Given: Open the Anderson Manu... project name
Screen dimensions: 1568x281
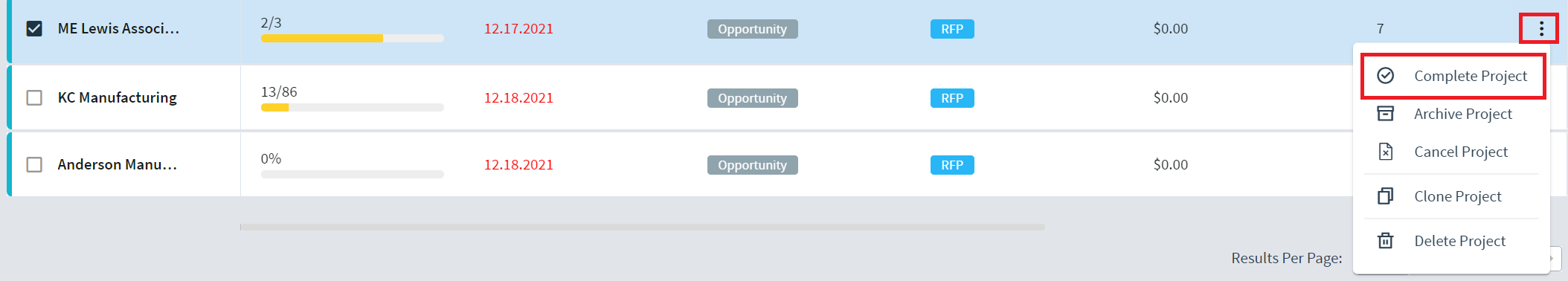Looking at the screenshot, I should point(118,164).
